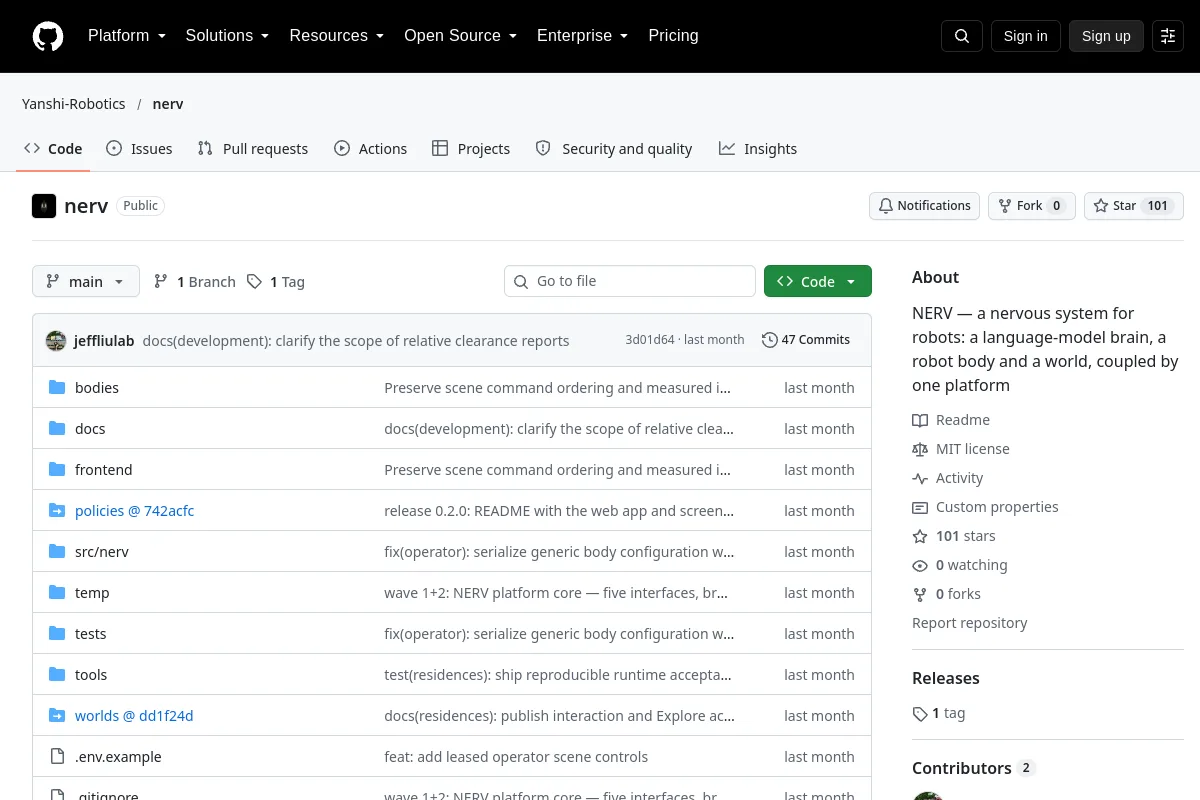The image size is (1200, 800).
Task: View the 1 Branch link
Action: pyautogui.click(x=195, y=281)
